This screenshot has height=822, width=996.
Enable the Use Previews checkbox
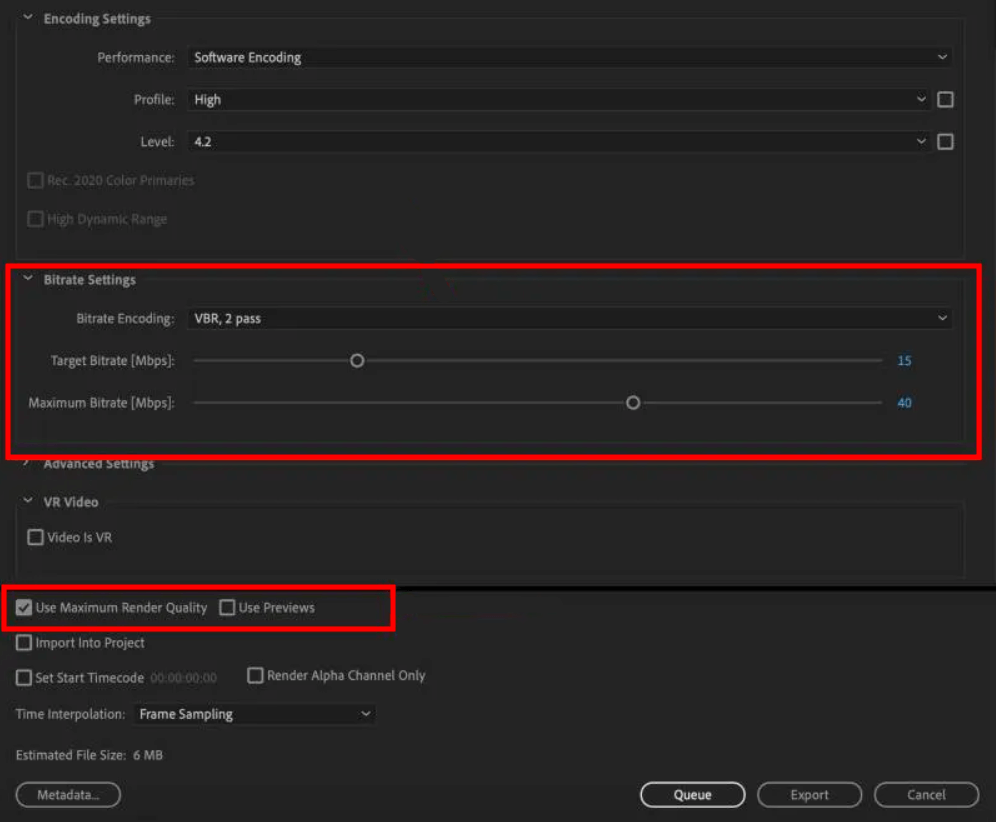[228, 608]
